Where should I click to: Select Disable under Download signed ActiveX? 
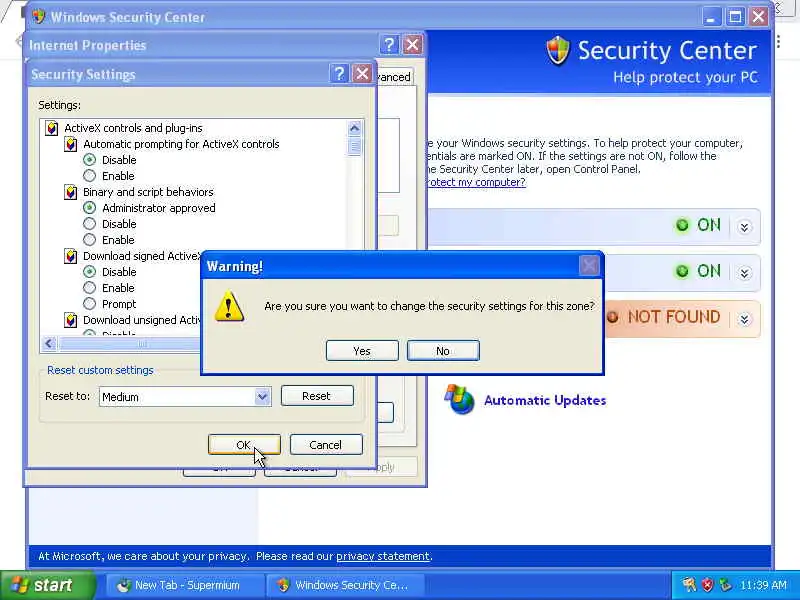(x=89, y=272)
